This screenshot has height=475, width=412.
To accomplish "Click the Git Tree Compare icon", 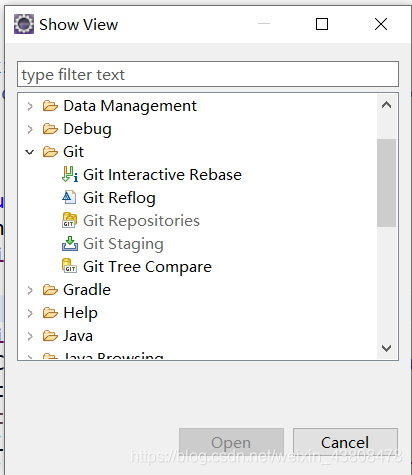I will [x=69, y=266].
